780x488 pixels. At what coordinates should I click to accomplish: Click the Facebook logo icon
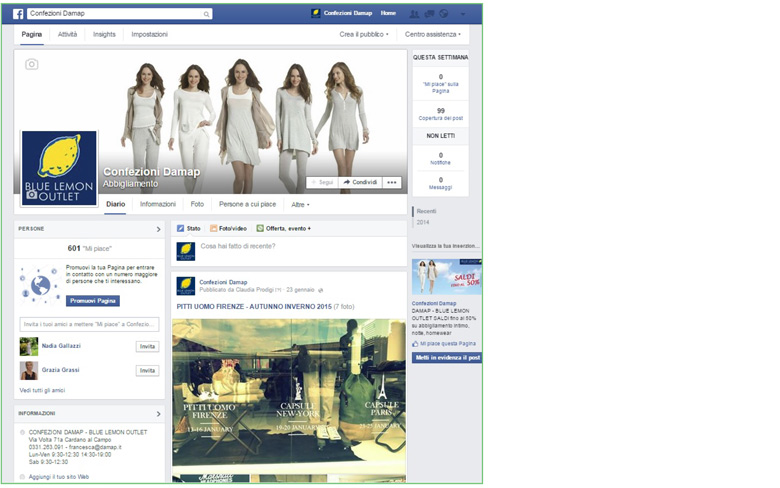pos(18,14)
